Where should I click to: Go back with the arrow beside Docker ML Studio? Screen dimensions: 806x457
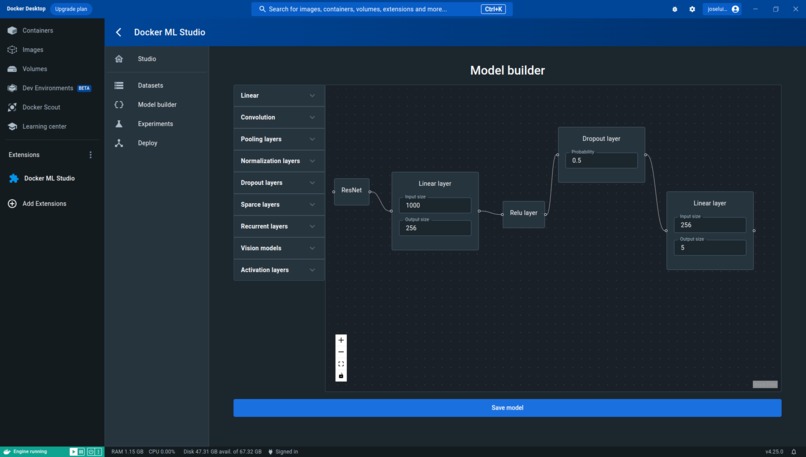[119, 32]
